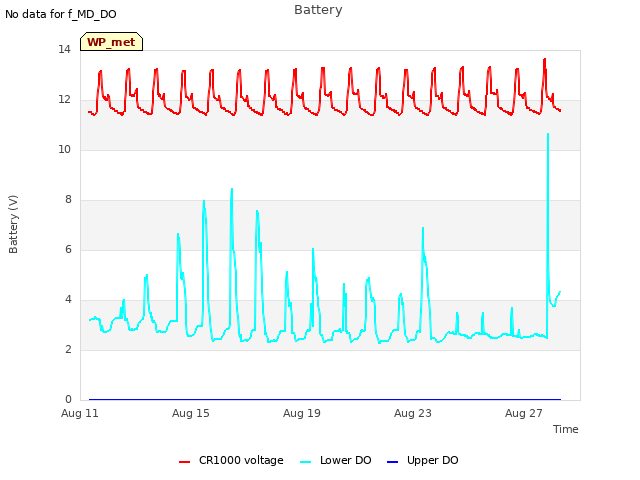Click the Aug 19 x-axis tick label
This screenshot has height=480, width=640.
tap(302, 413)
